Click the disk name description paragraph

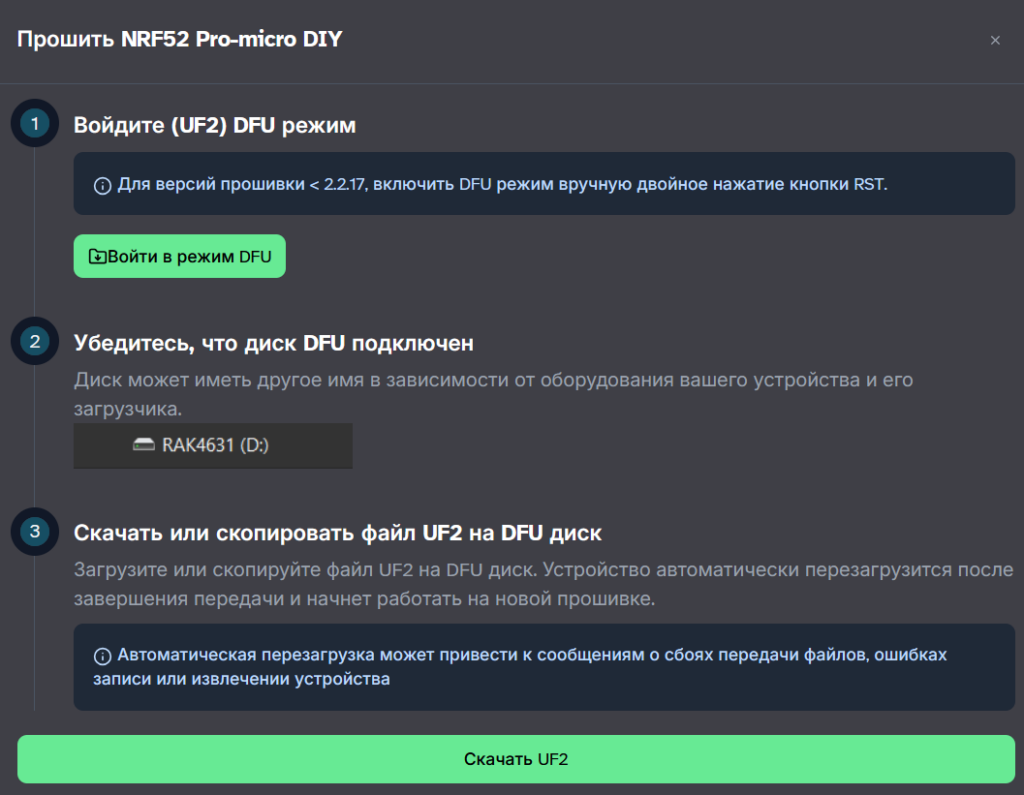[493, 394]
